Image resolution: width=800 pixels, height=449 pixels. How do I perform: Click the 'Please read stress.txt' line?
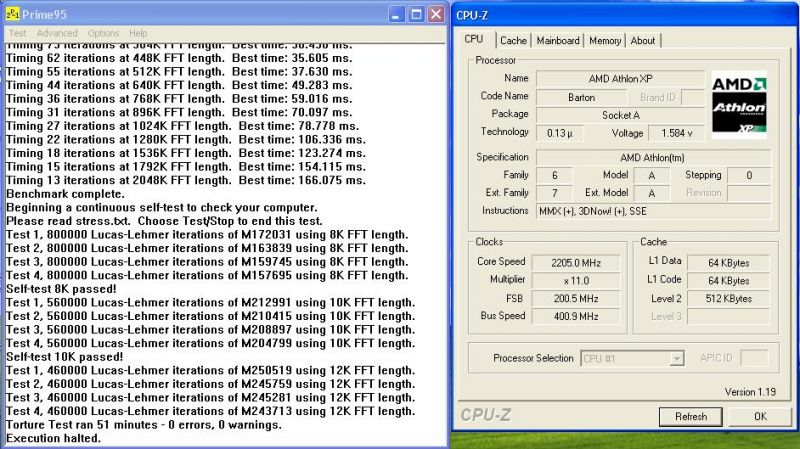(164, 221)
